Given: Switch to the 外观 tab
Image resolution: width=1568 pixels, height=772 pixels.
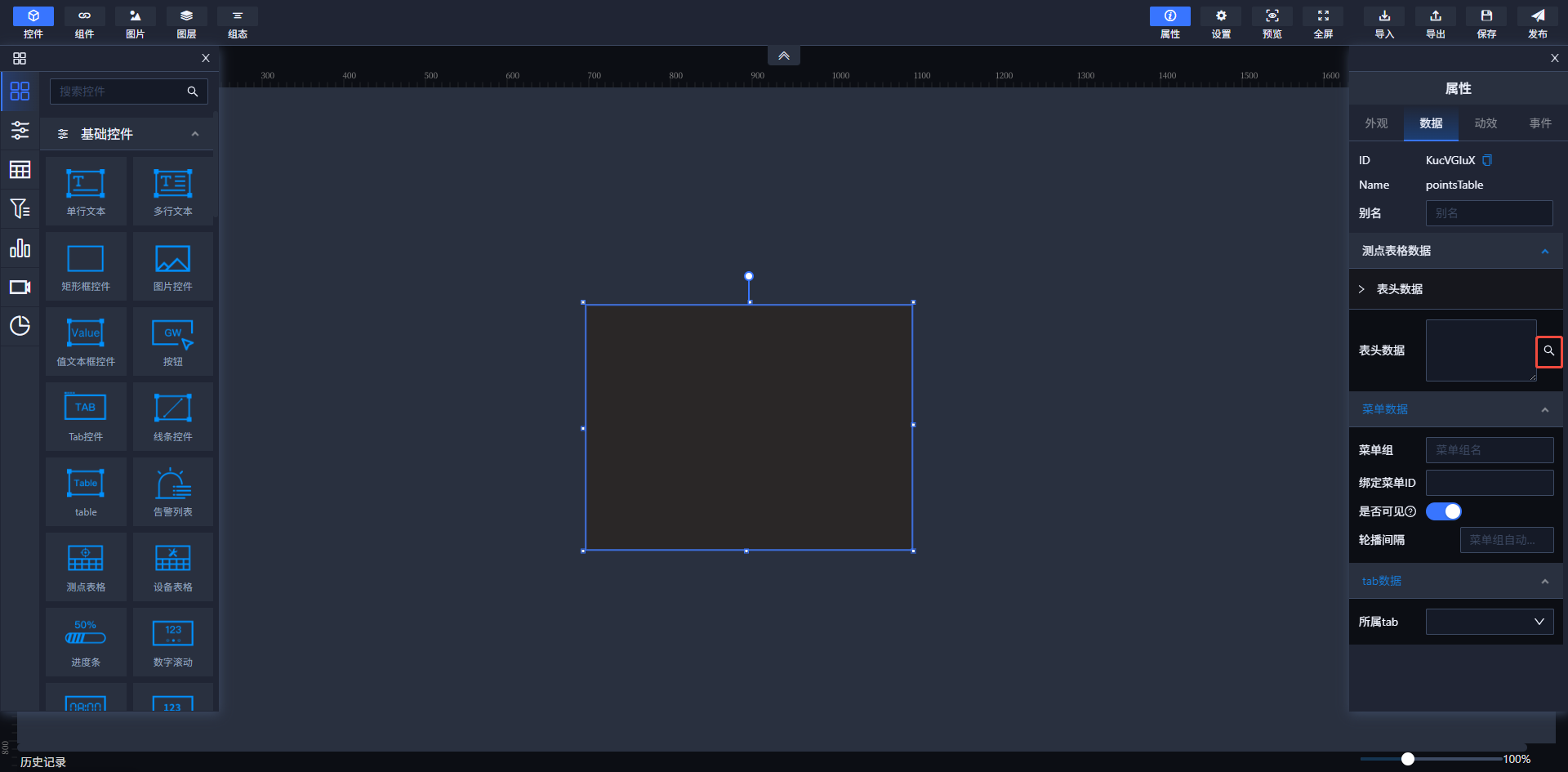Looking at the screenshot, I should [x=1376, y=123].
